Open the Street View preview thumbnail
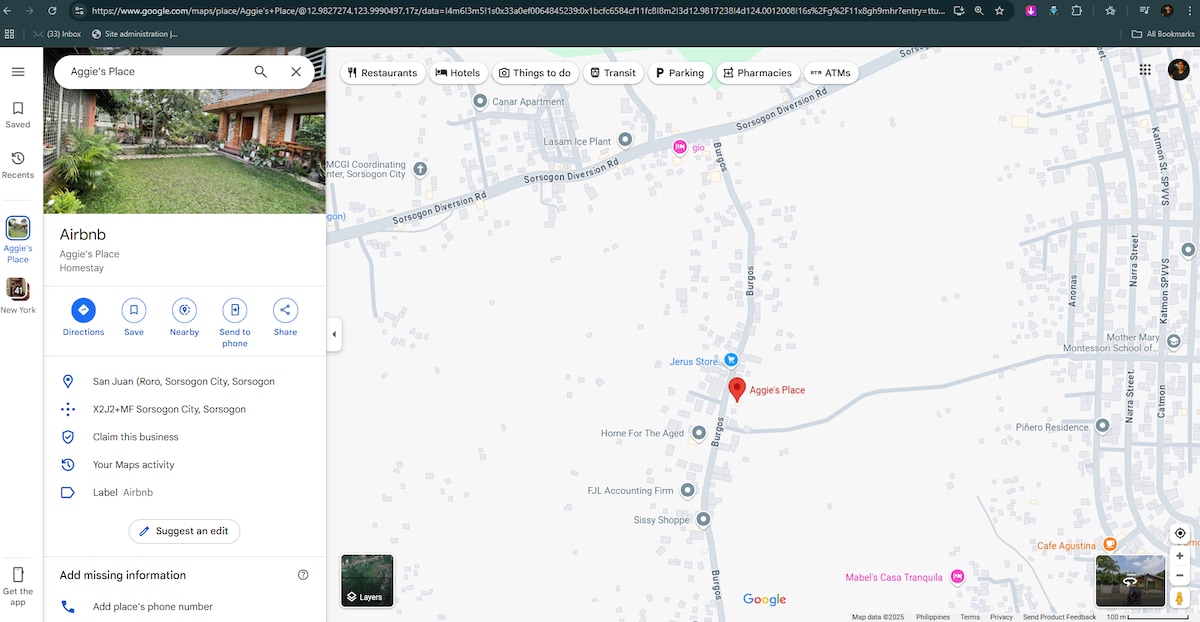Viewport: 1200px width, 622px height. point(1130,581)
